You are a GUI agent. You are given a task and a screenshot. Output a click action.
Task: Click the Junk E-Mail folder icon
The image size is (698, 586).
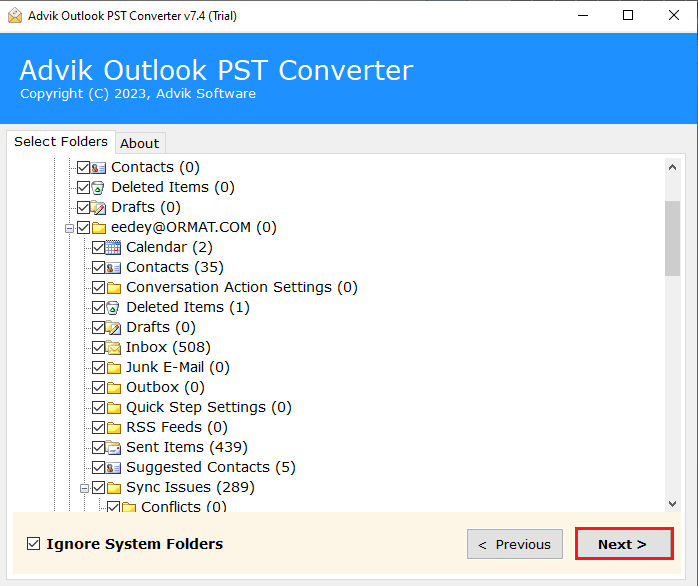[x=114, y=367]
